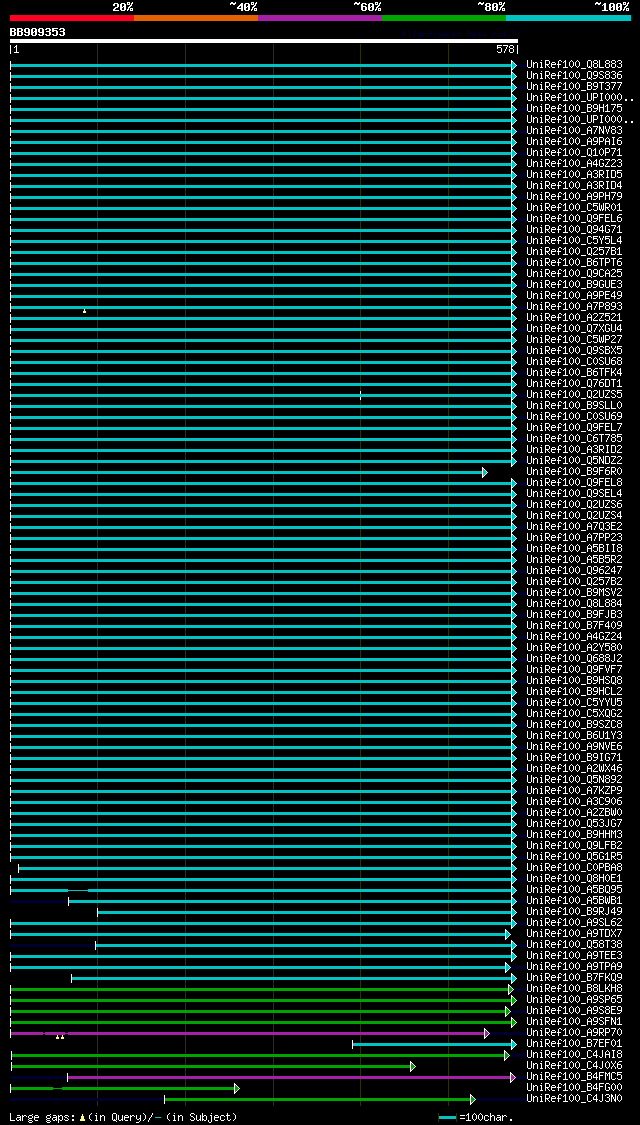Click the purple ~60% identity legend segment

(x=320, y=17)
